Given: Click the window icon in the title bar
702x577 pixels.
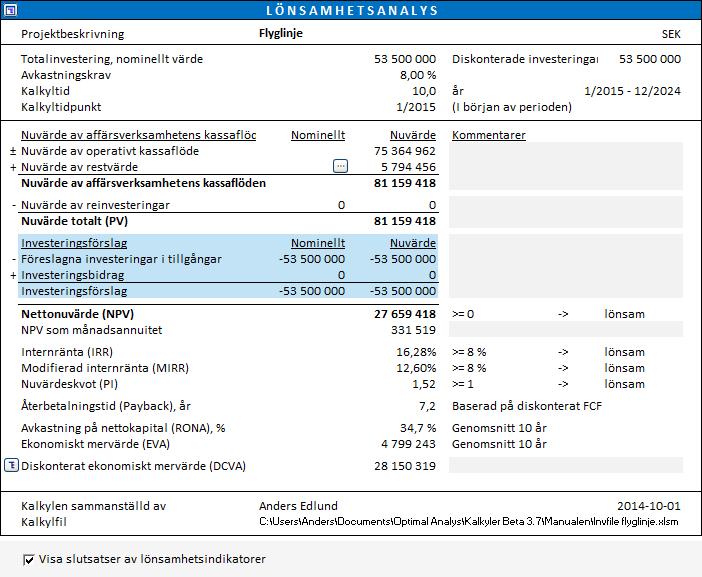Looking at the screenshot, I should [10, 10].
